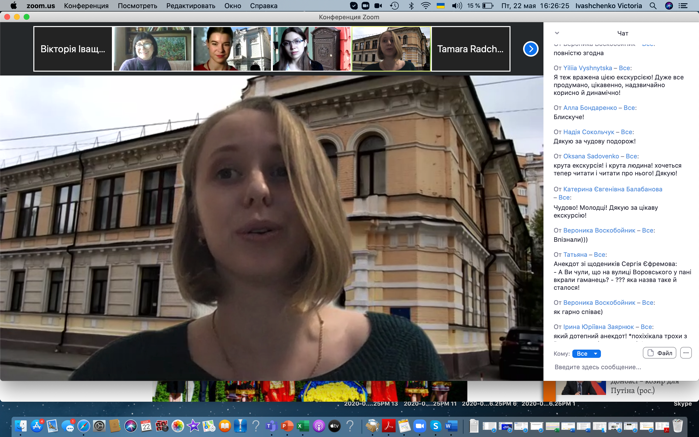Image resolution: width=699 pixels, height=437 pixels.
Task: Click chat message text 'Блискуче!'
Action: (x=568, y=117)
